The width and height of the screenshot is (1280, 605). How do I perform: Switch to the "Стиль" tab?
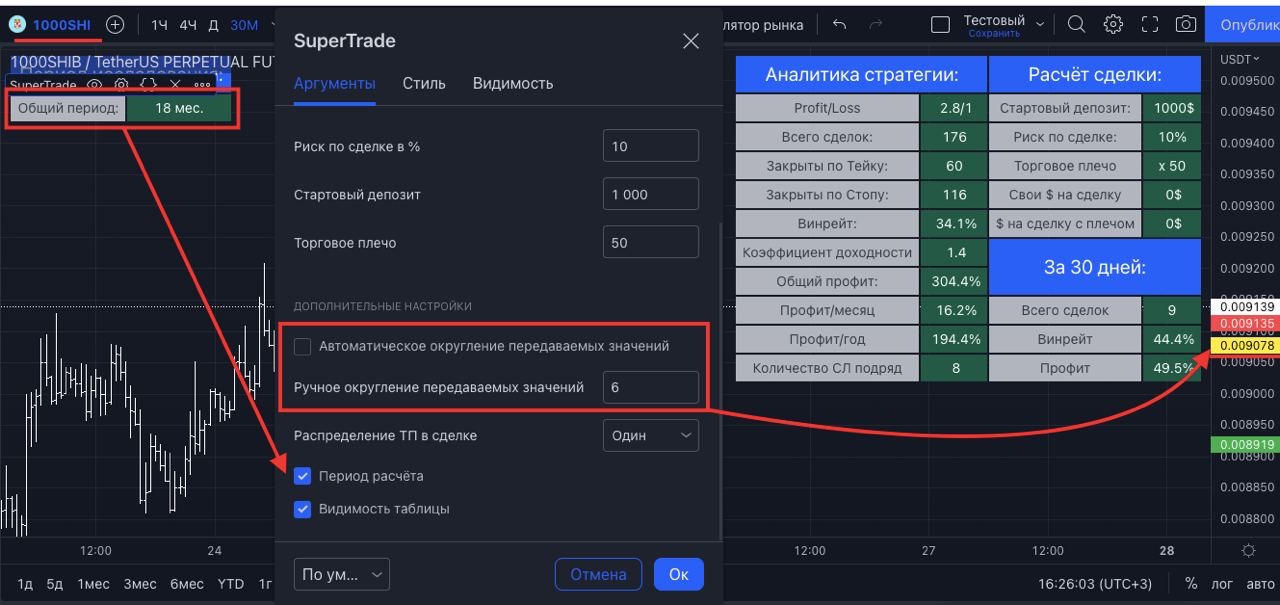click(424, 84)
